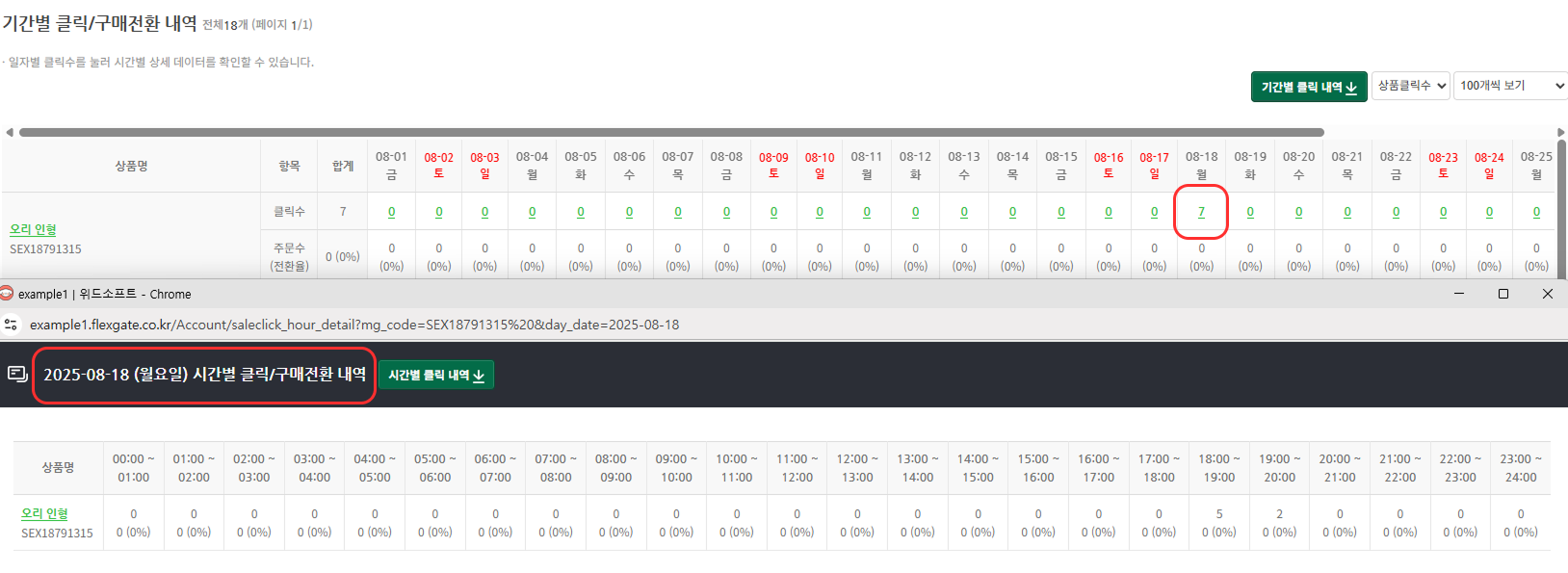
Task: Click the 08-05 click count link
Action: coord(581,212)
